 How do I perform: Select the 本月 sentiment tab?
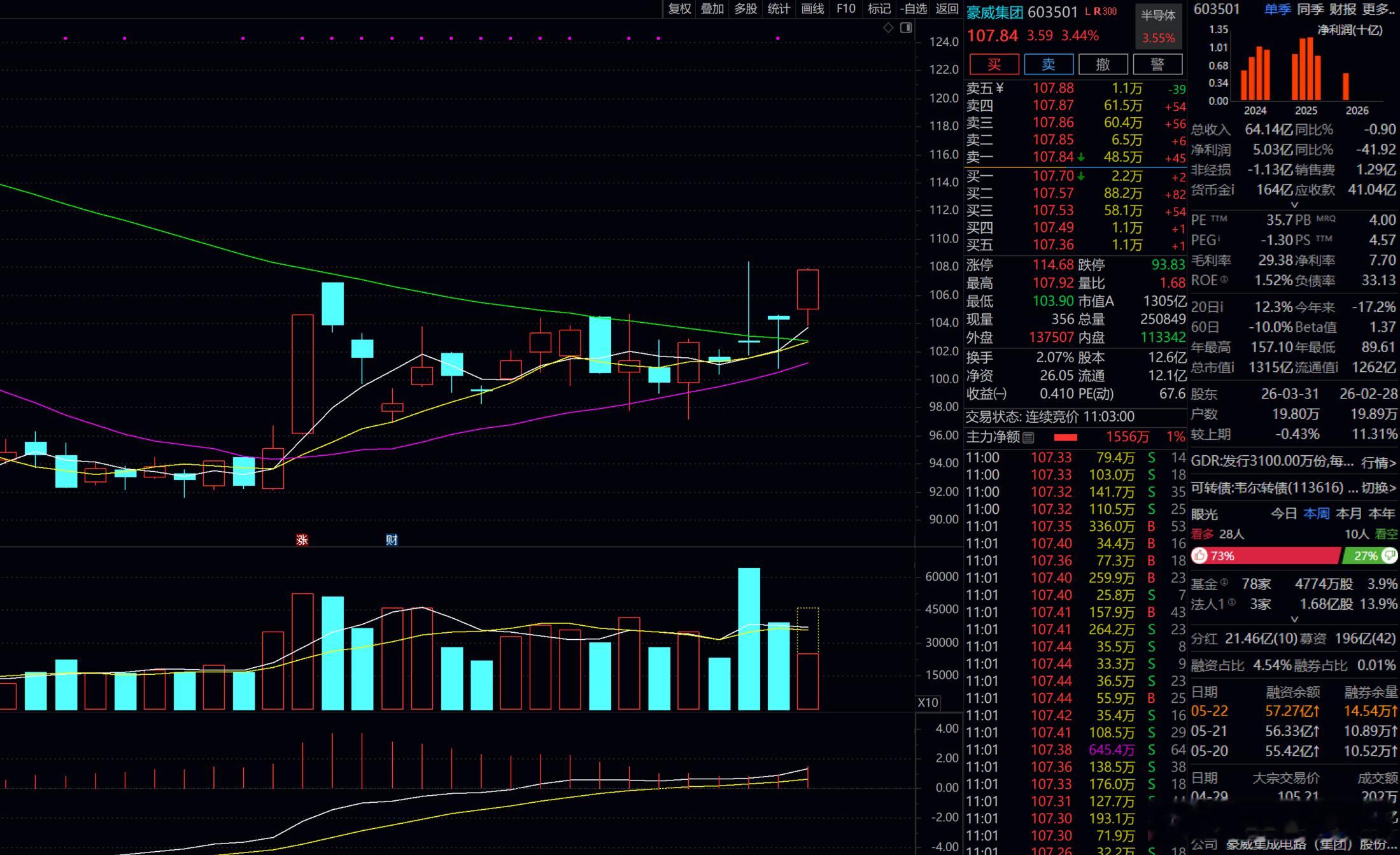[1348, 513]
